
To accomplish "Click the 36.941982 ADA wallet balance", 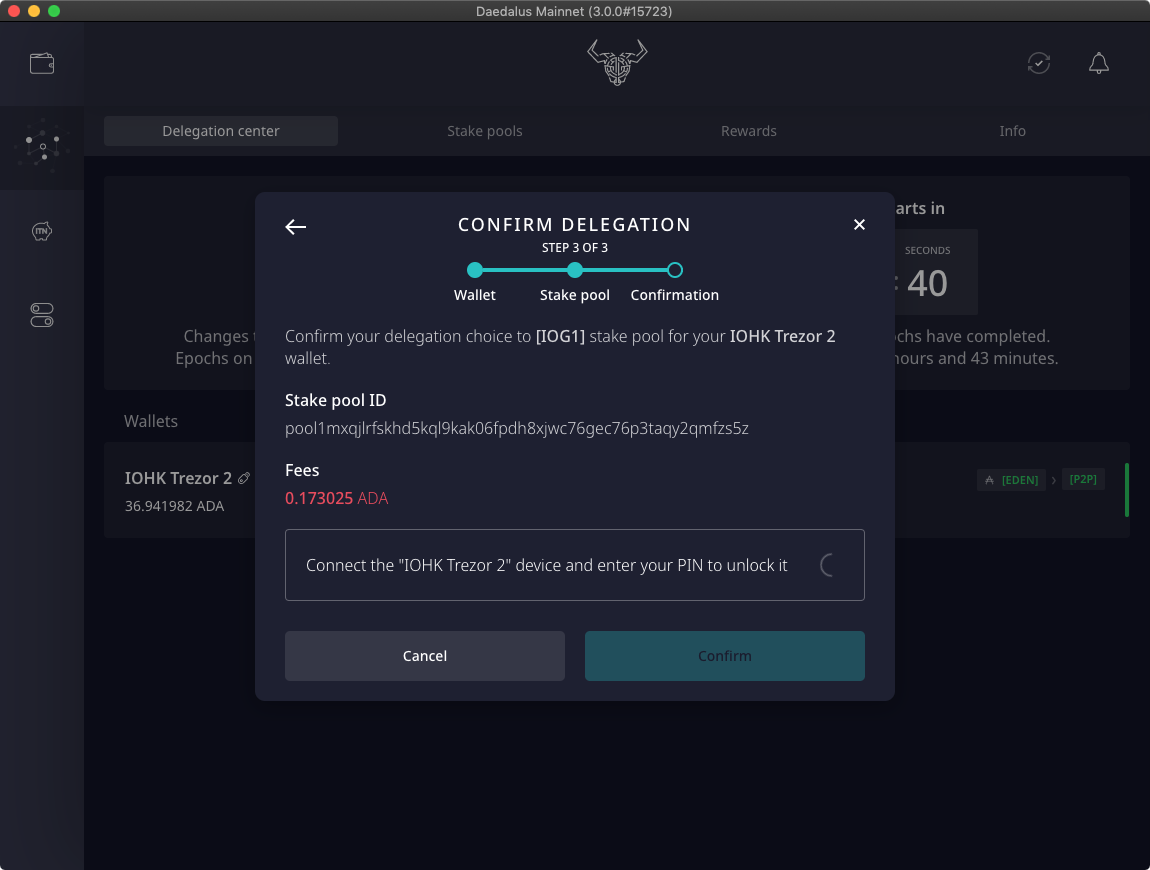I will tap(175, 506).
